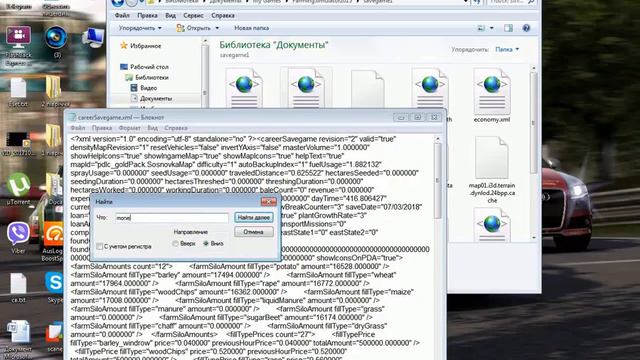Close the Найти dialog
Screen dimensions: 640x360
269,202
